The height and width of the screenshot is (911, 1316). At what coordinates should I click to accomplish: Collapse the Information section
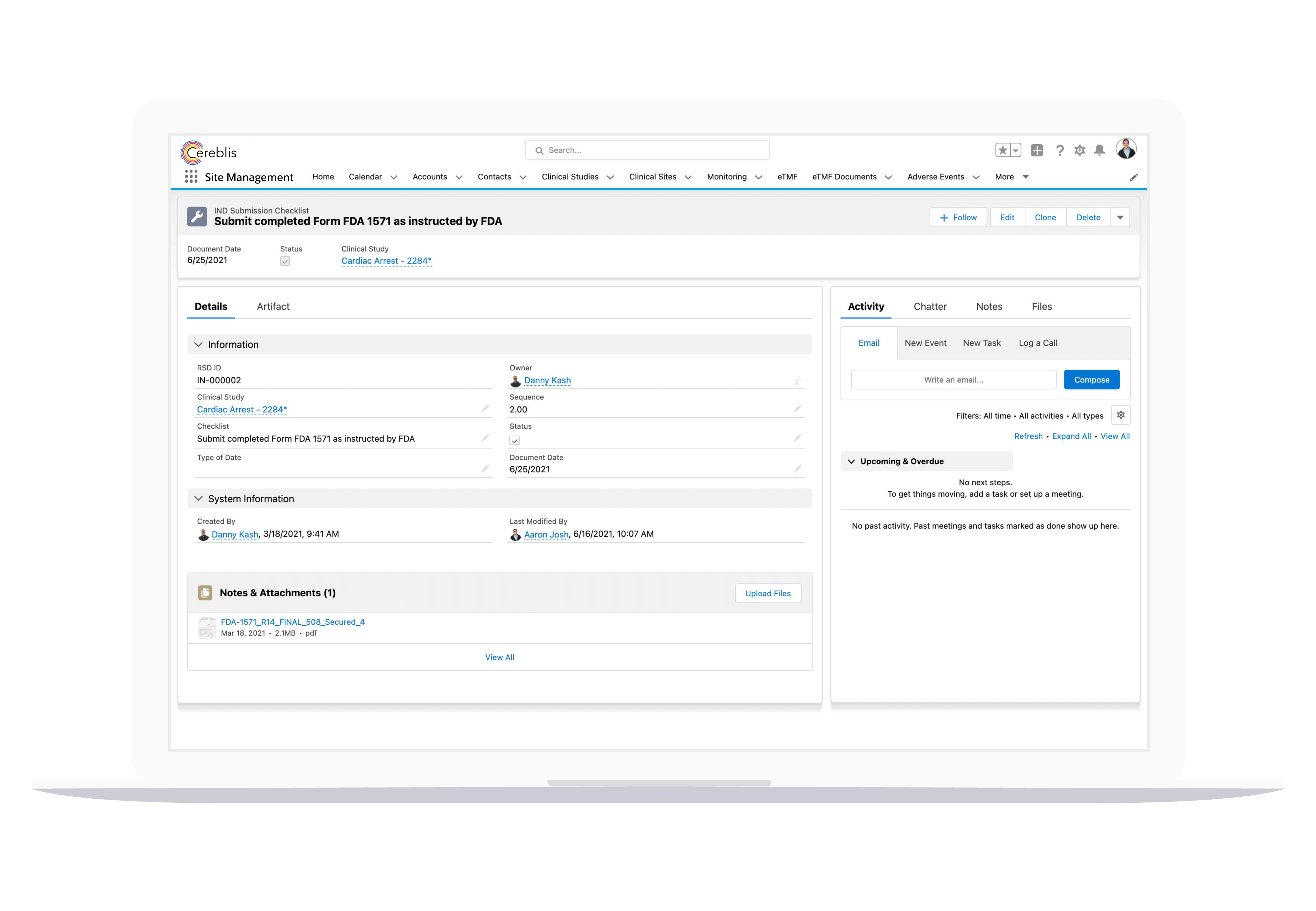click(198, 344)
